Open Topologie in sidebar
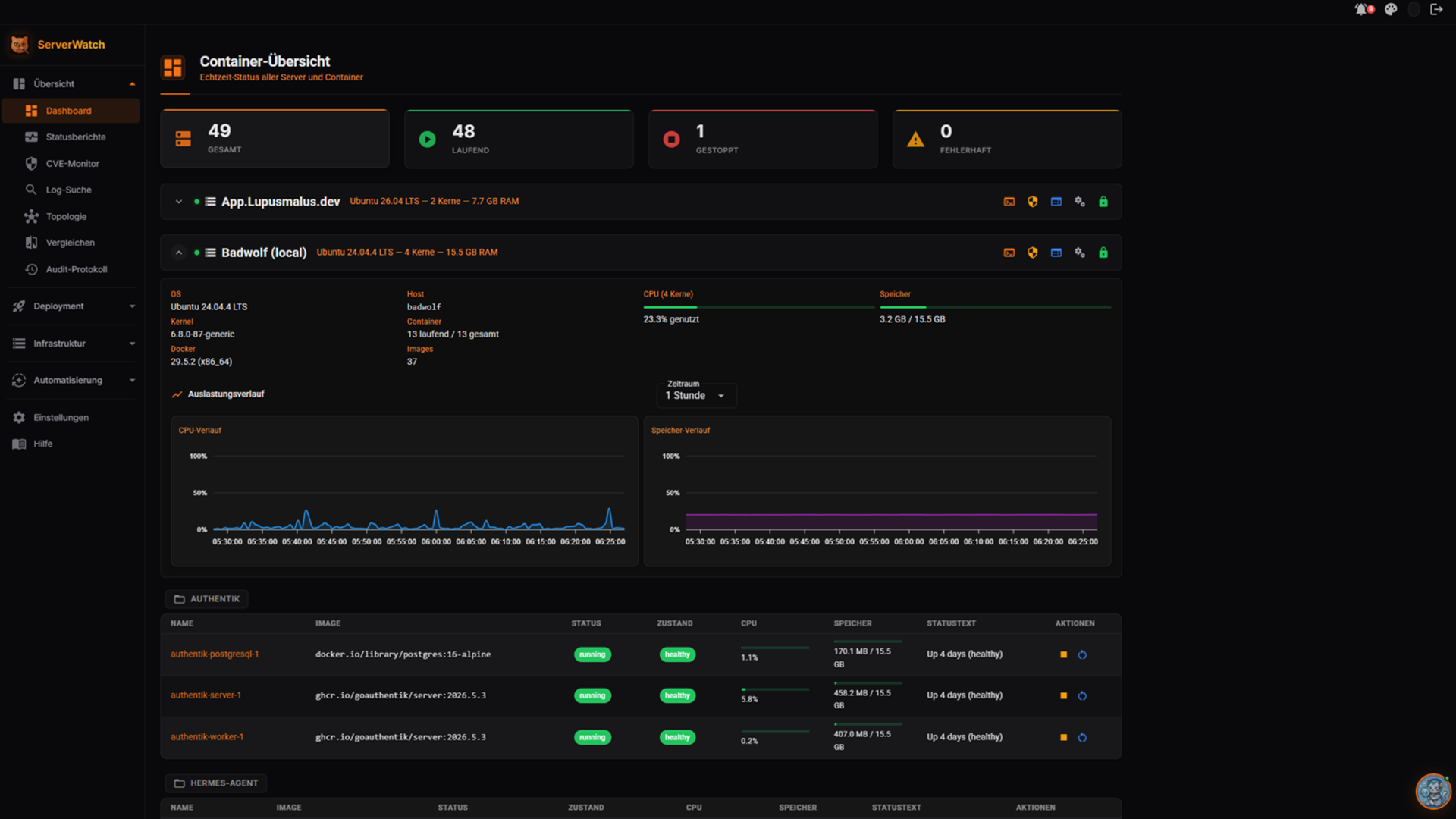 pos(71,217)
